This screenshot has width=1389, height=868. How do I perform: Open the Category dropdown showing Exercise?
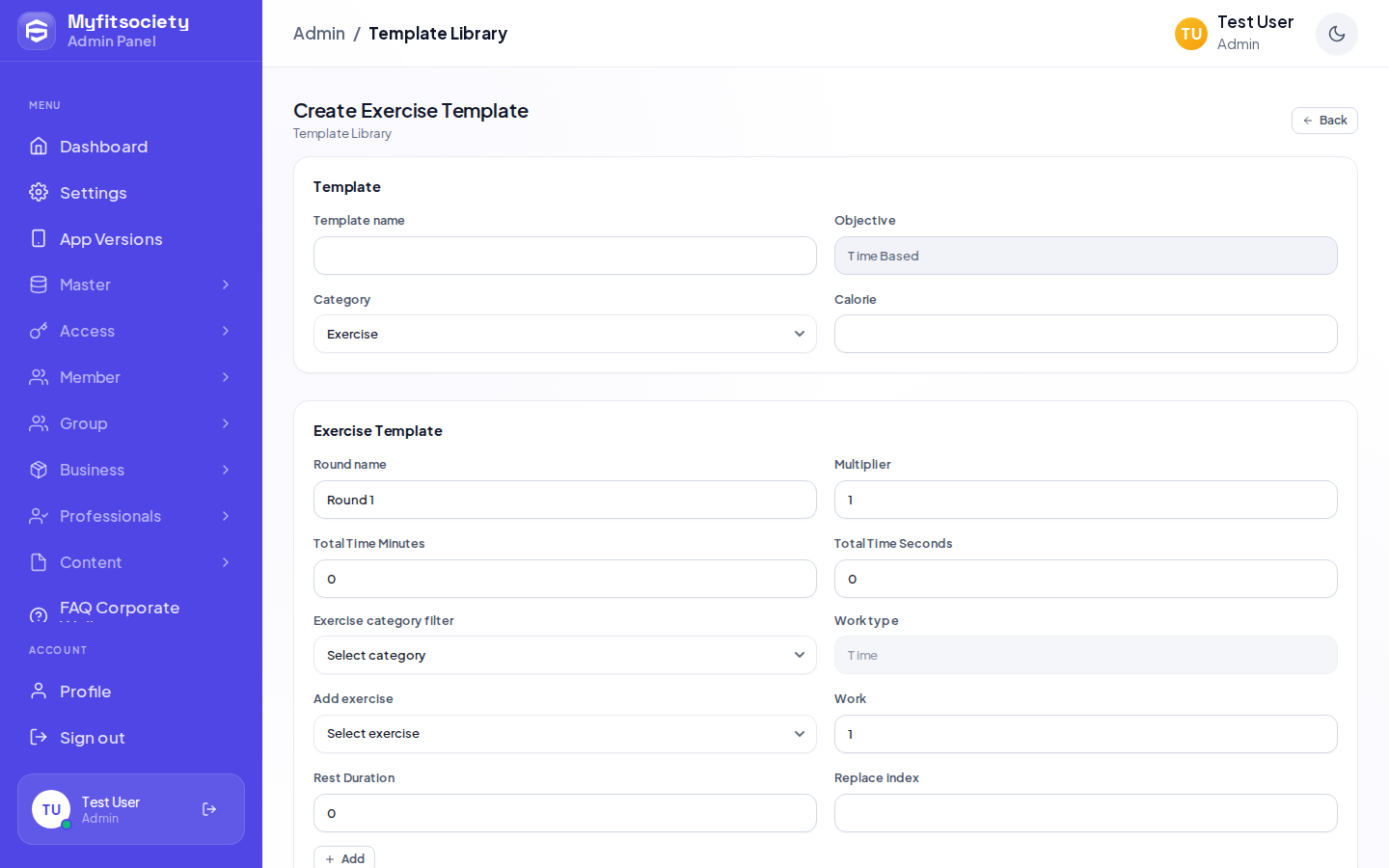pyautogui.click(x=565, y=334)
